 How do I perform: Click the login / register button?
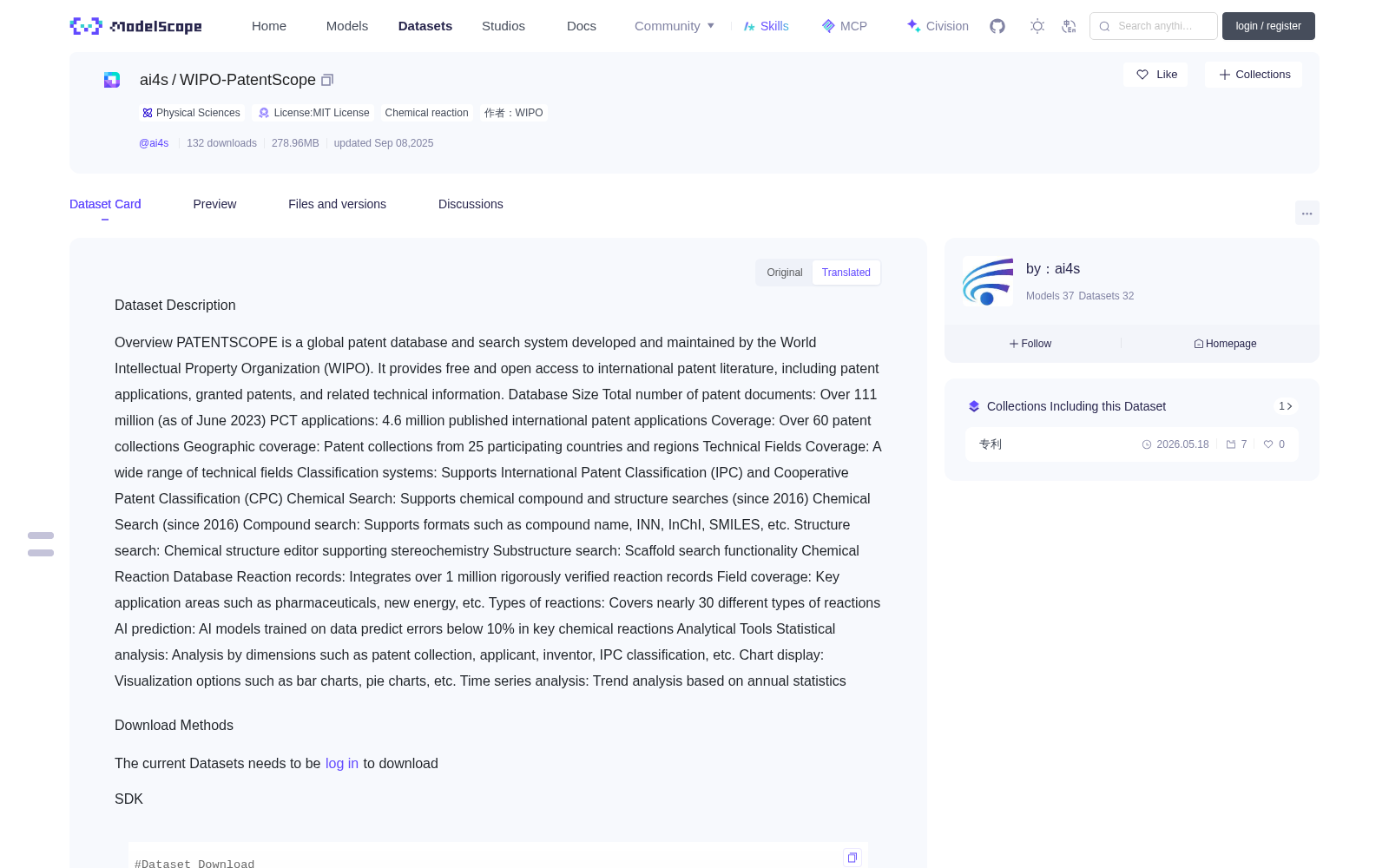[x=1268, y=26]
